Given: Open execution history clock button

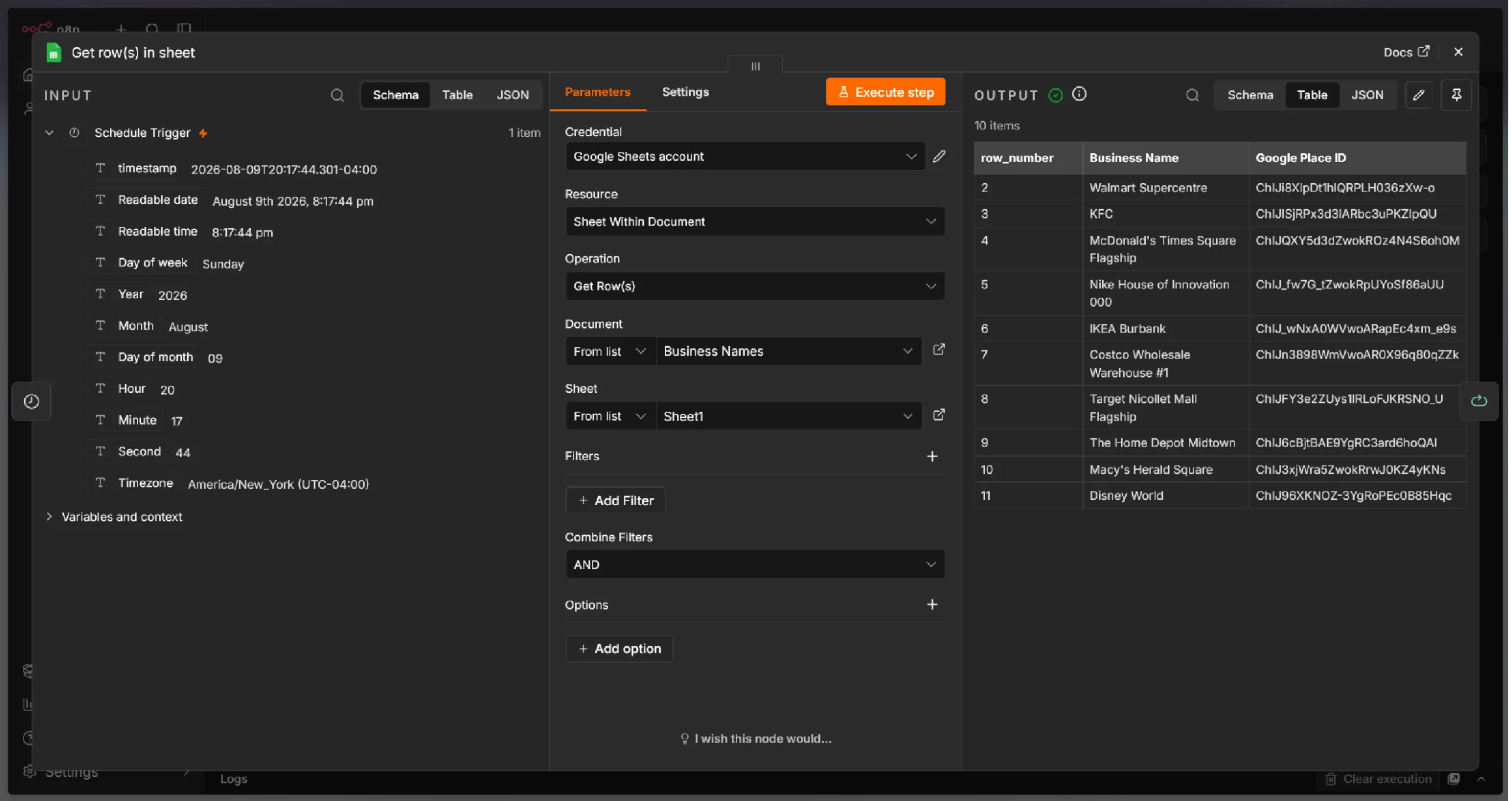Looking at the screenshot, I should pos(31,402).
